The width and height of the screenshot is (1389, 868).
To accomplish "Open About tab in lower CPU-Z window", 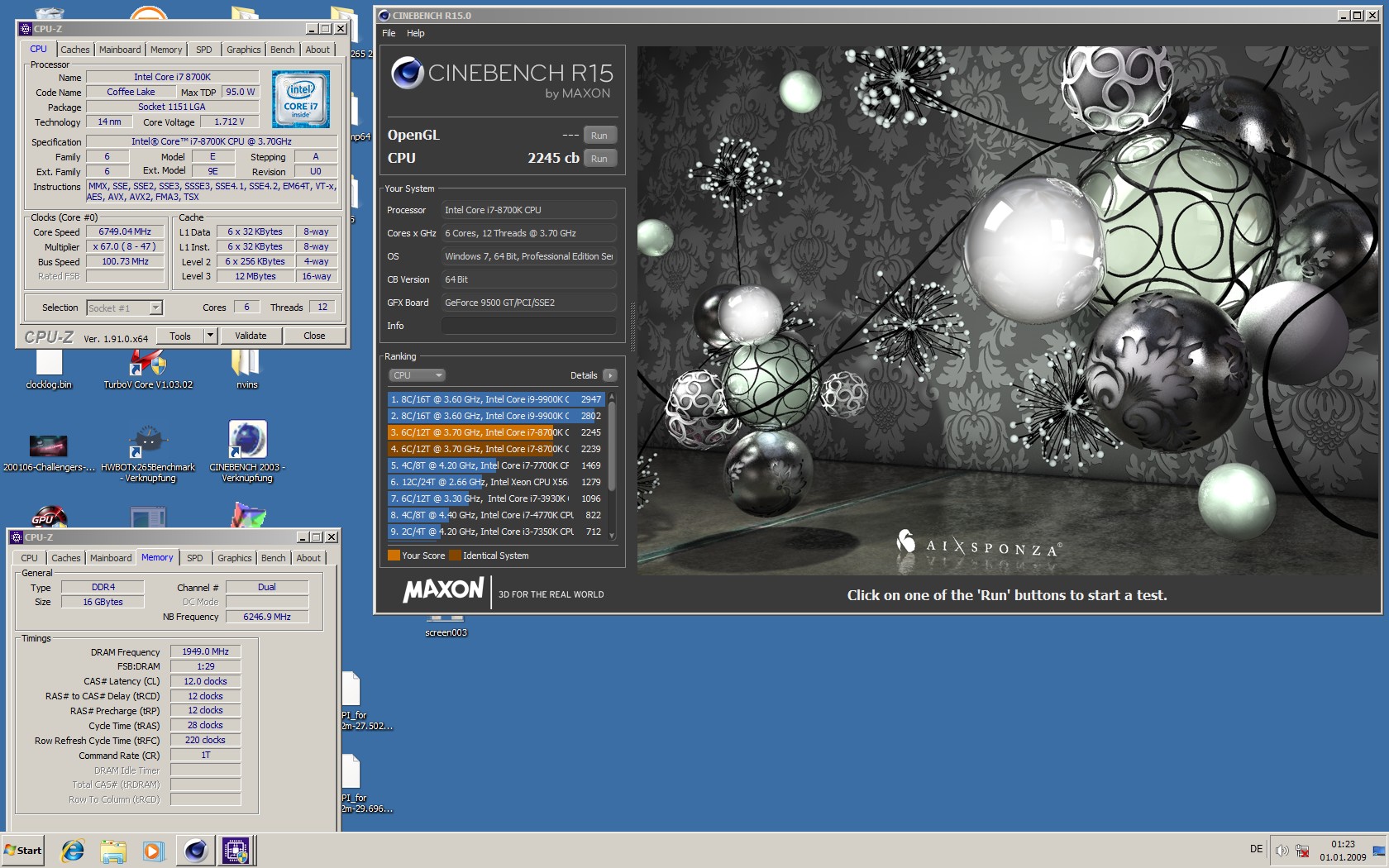I will point(308,558).
